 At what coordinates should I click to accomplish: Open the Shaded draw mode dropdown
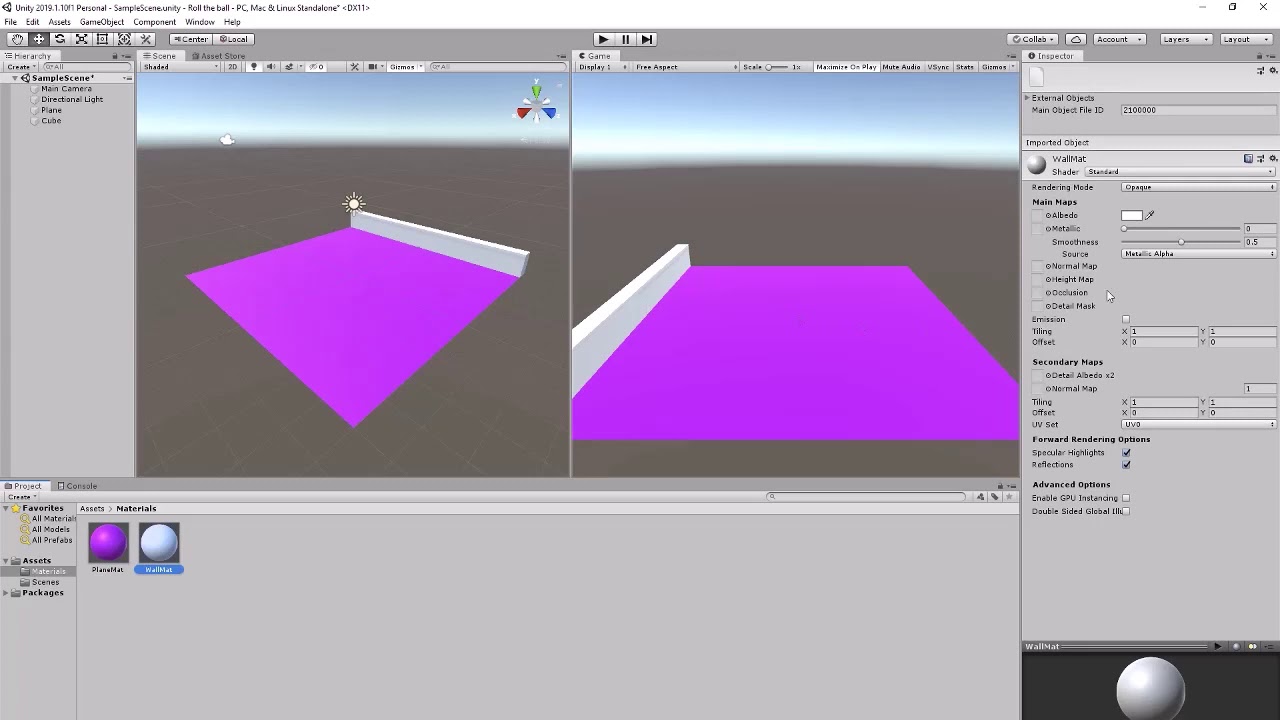(181, 67)
